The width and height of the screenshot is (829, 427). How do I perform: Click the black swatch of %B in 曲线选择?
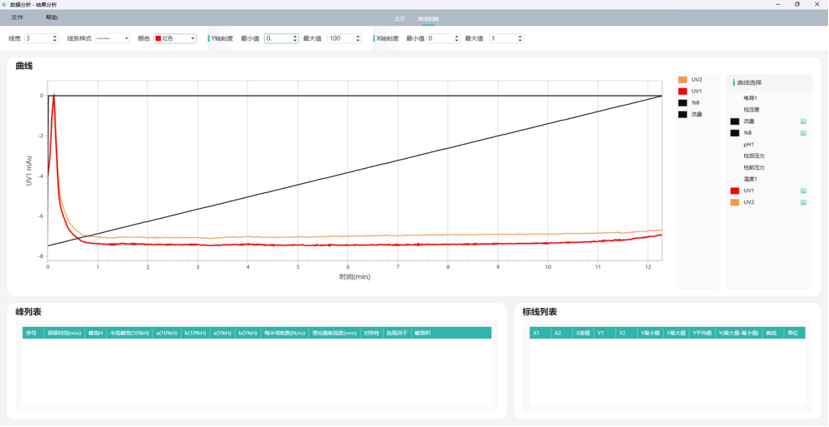[x=734, y=133]
